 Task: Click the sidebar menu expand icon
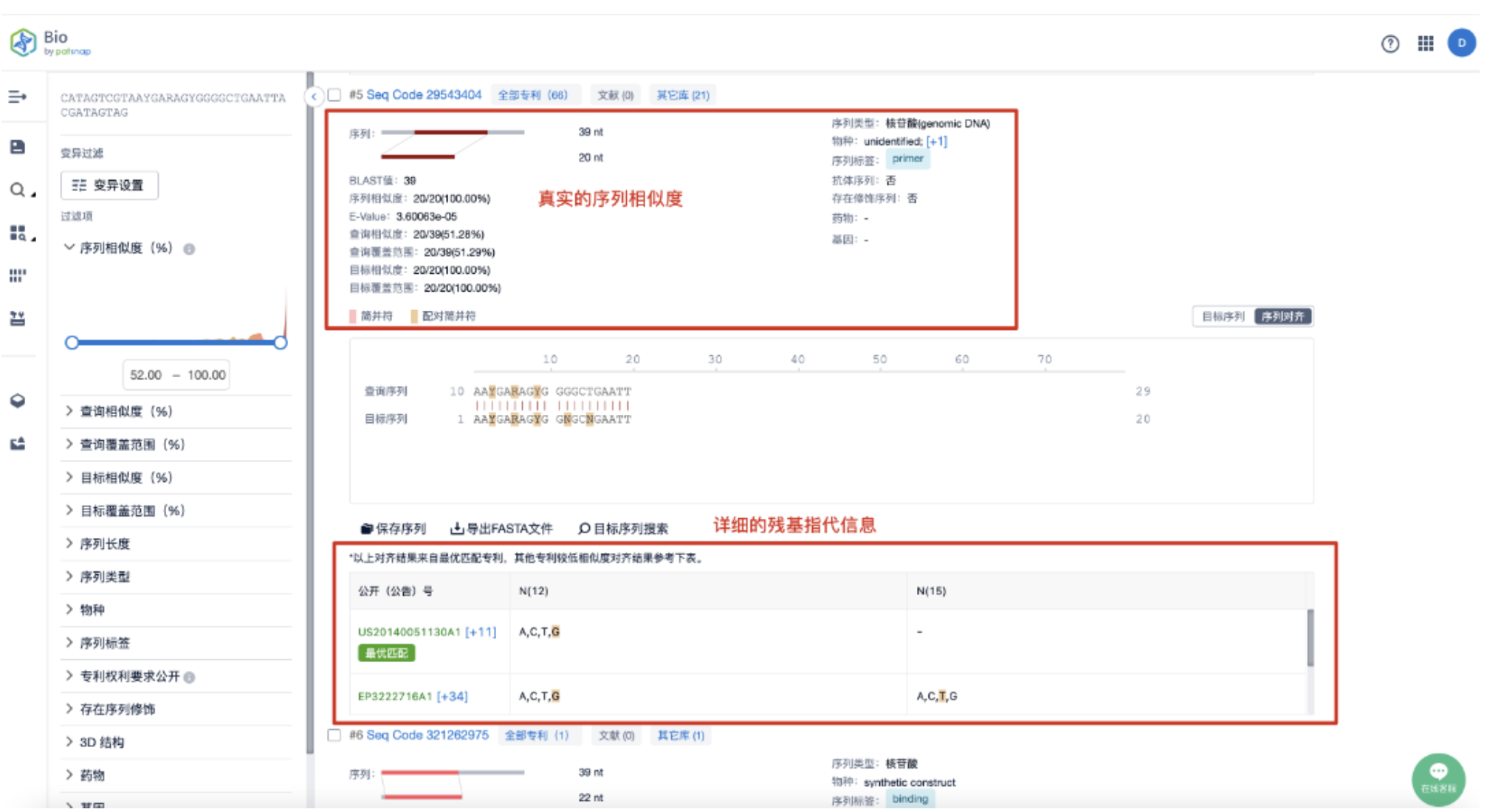18,97
